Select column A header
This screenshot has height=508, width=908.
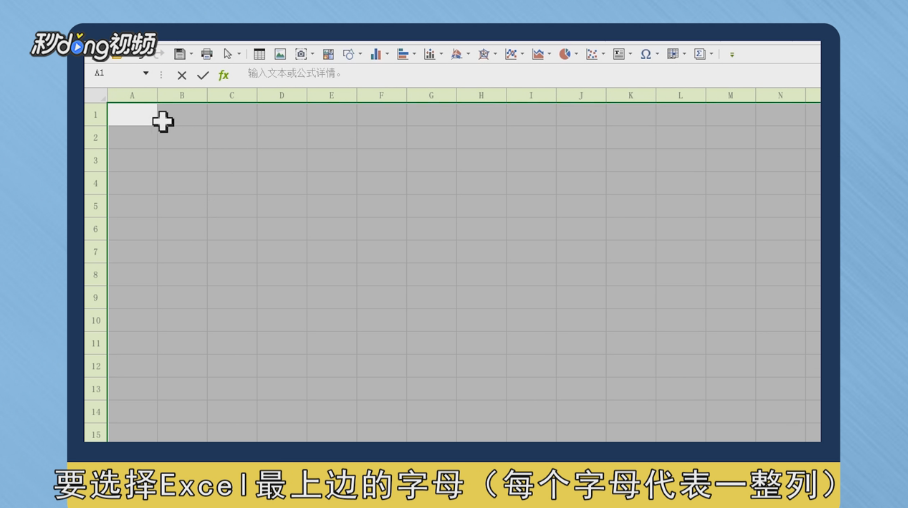pos(133,96)
